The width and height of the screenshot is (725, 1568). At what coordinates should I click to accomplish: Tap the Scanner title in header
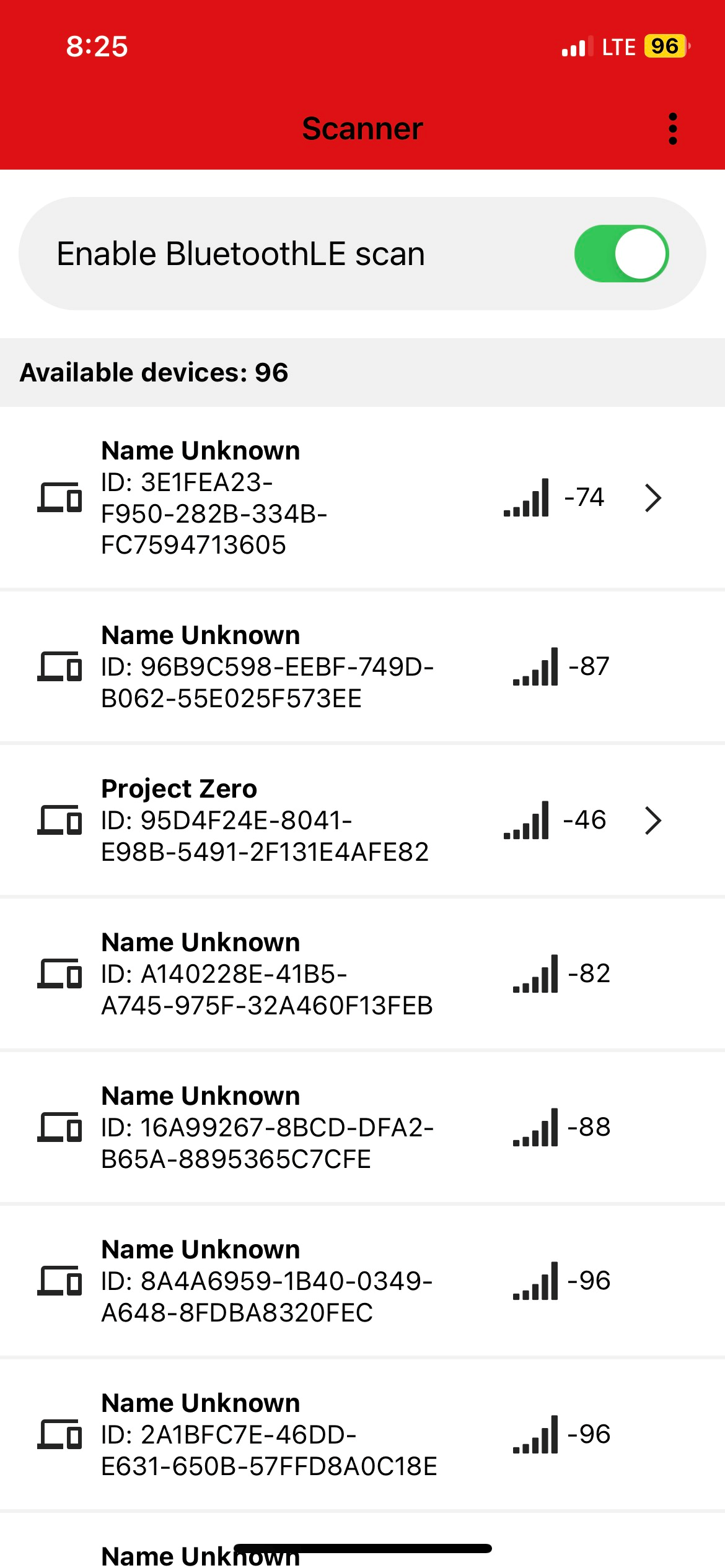point(362,129)
